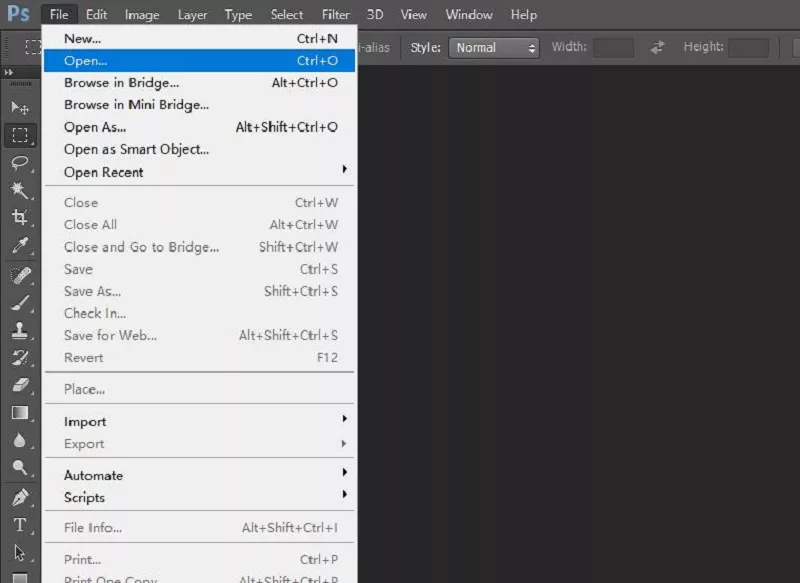Open the Layer menu

(x=192, y=15)
